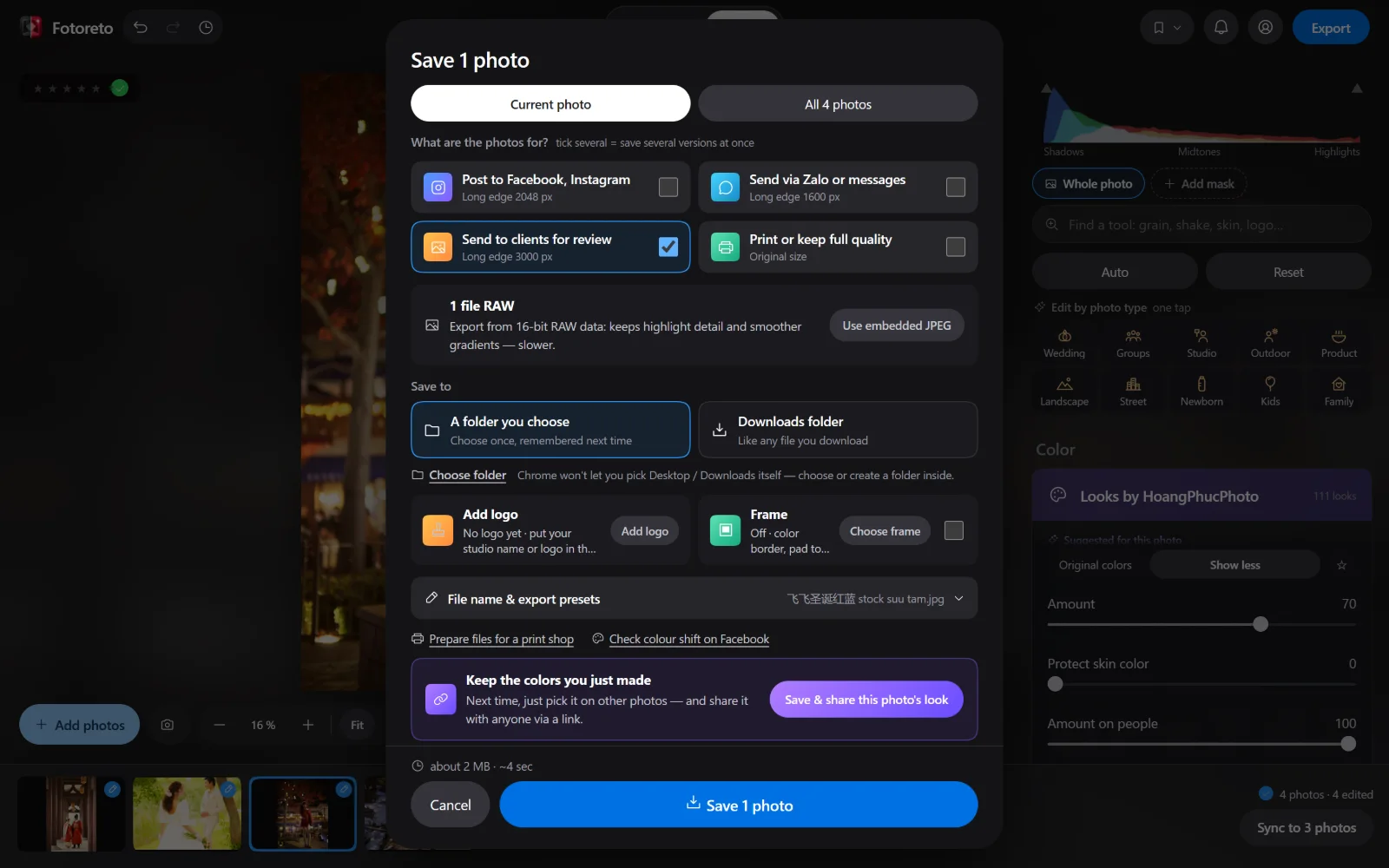Select the Whole photo tab

(x=1089, y=184)
